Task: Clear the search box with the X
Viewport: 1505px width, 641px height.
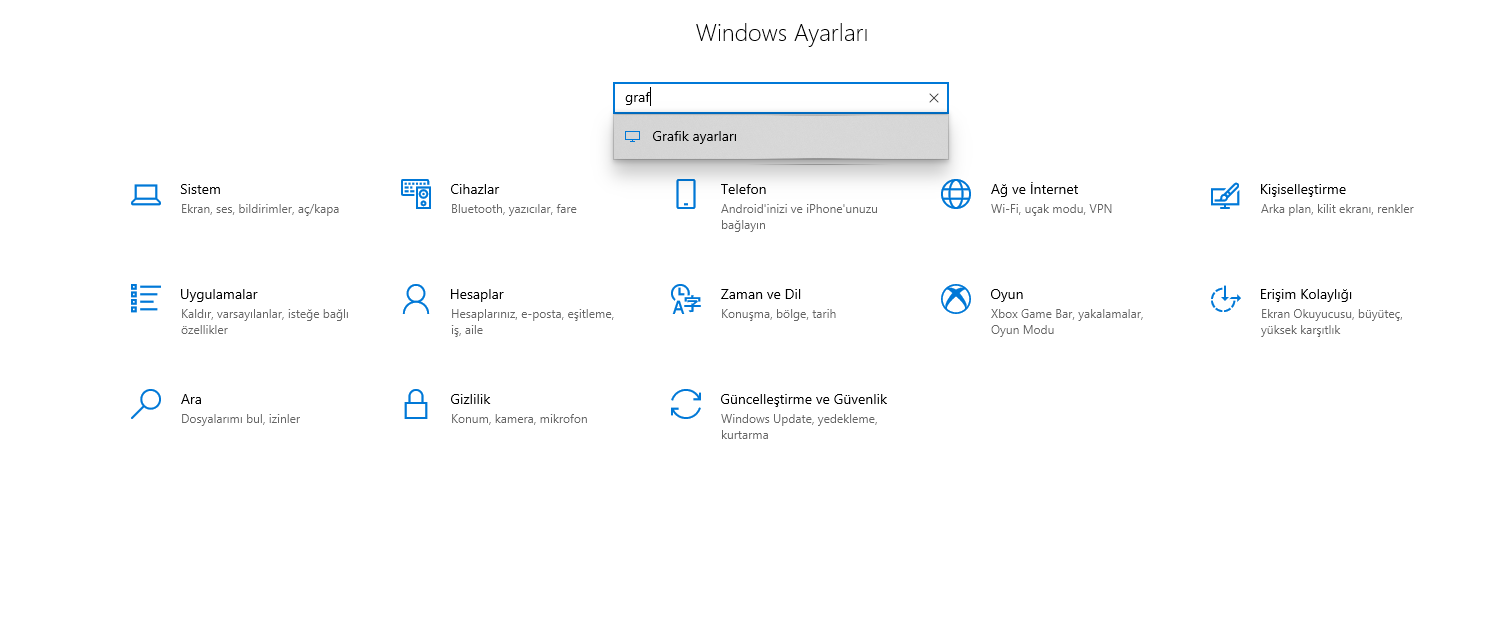Action: [x=934, y=98]
